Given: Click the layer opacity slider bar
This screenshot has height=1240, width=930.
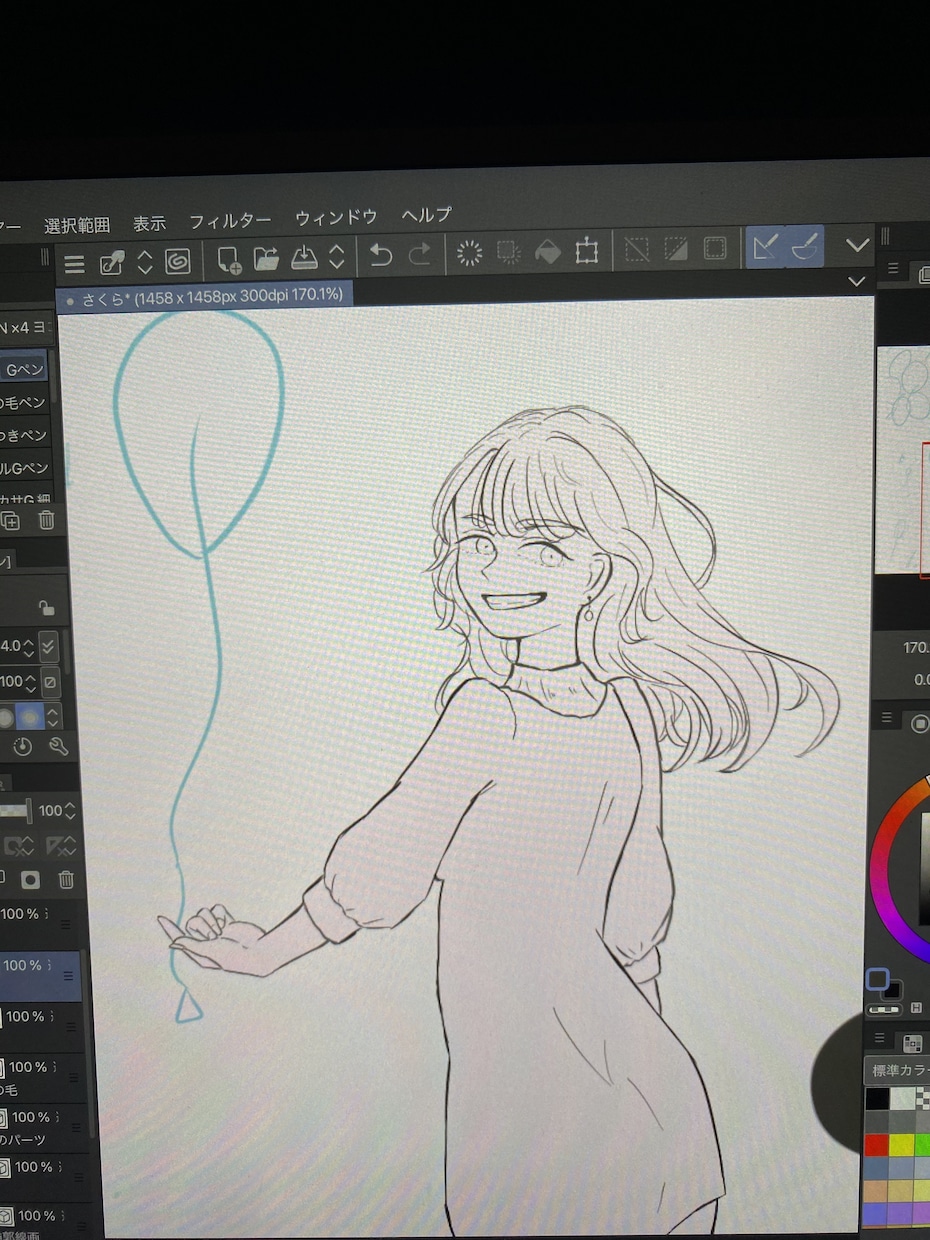Looking at the screenshot, I should click(x=15, y=810).
